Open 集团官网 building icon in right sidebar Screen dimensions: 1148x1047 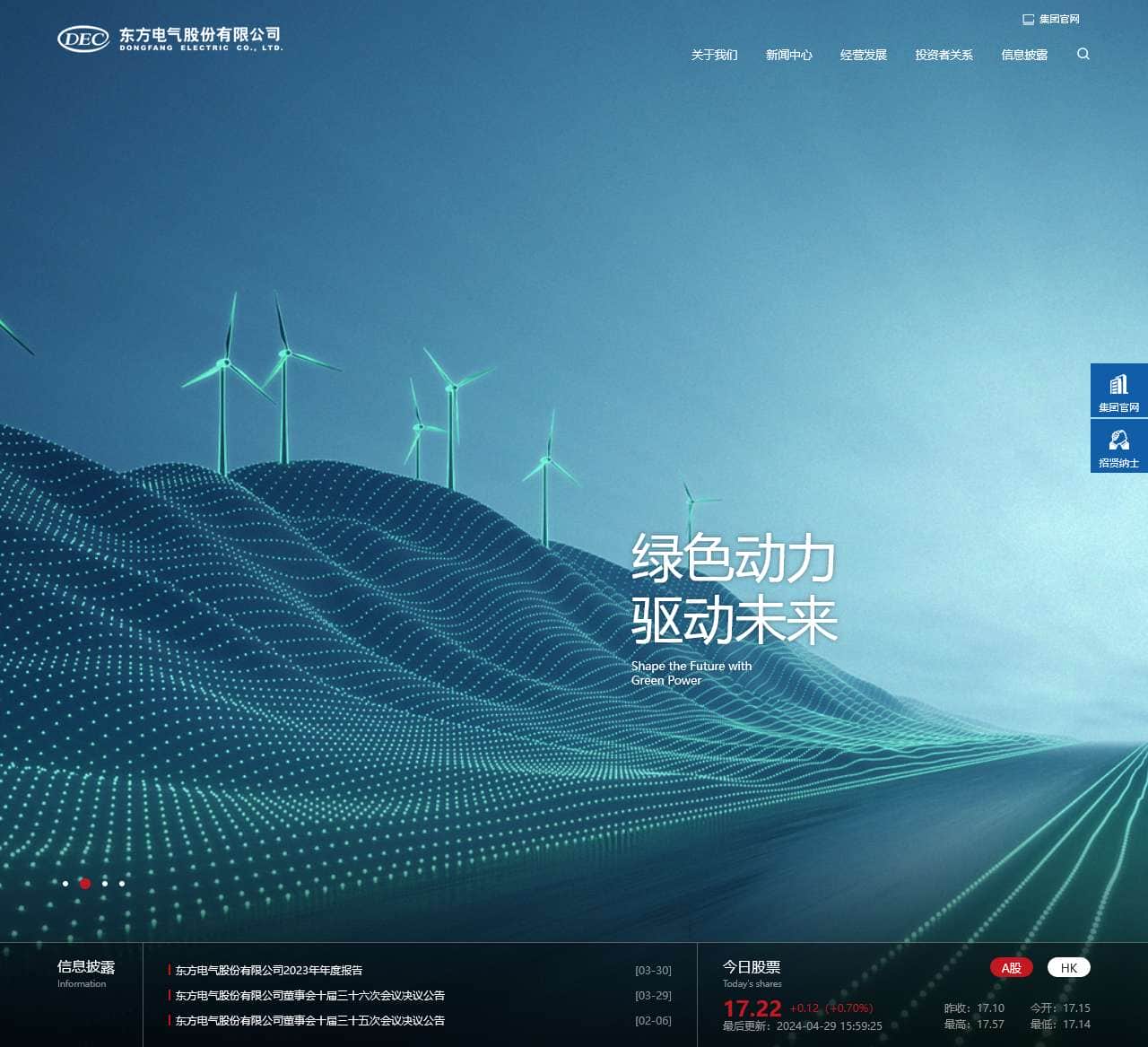[x=1118, y=392]
